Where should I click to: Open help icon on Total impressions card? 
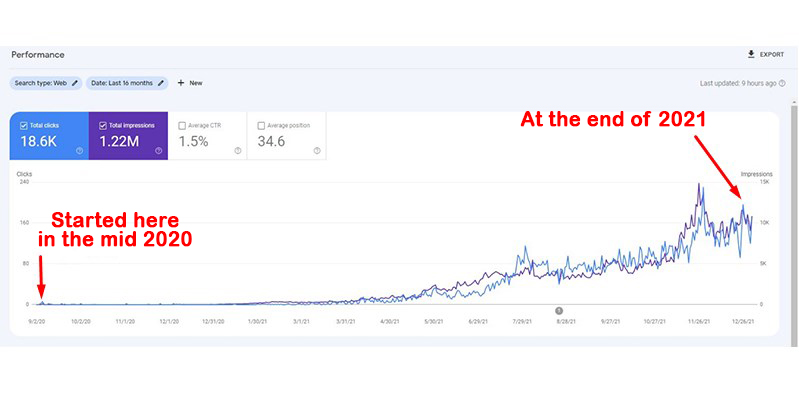pos(158,150)
